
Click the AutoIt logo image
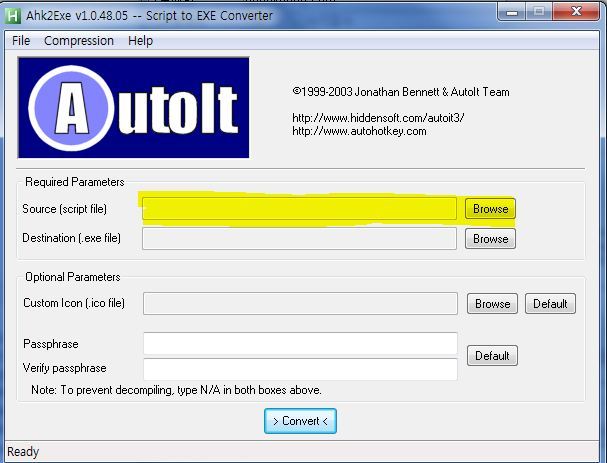tap(134, 108)
